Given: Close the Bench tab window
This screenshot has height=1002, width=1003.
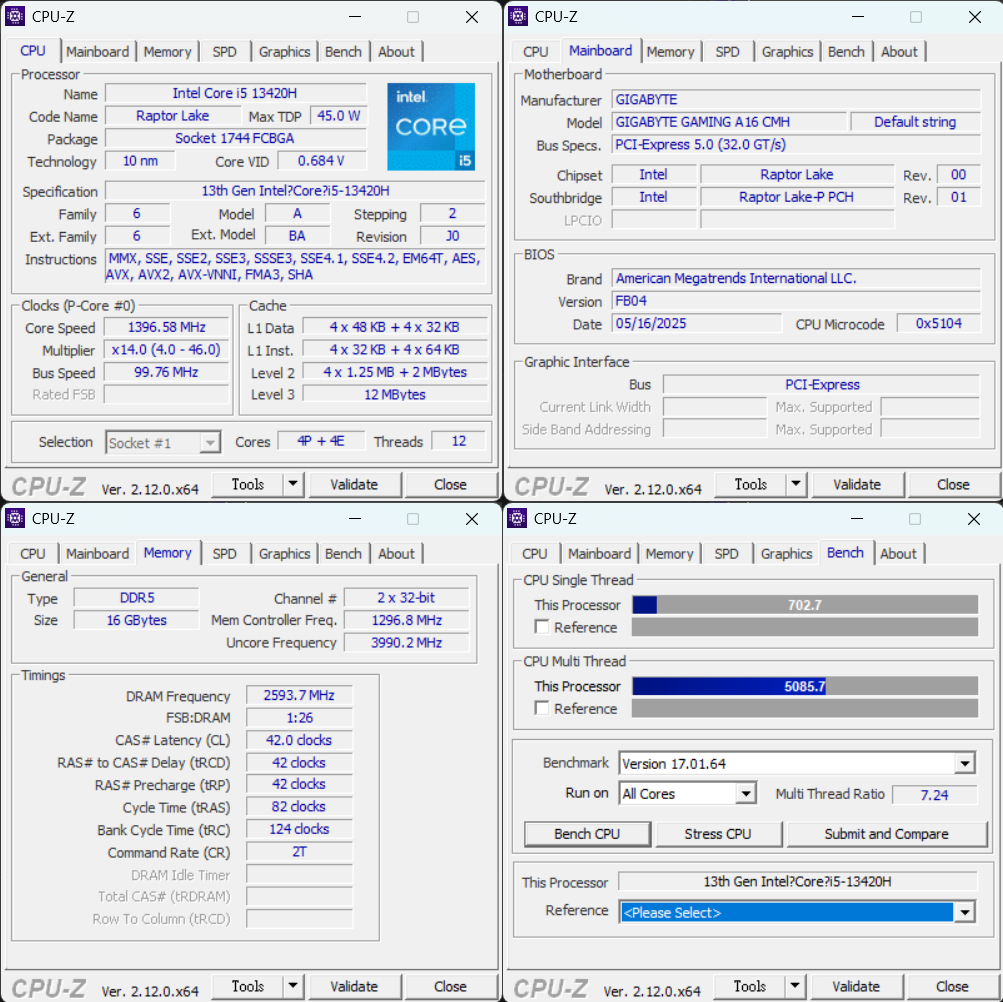Looking at the screenshot, I should pyautogui.click(x=973, y=519).
